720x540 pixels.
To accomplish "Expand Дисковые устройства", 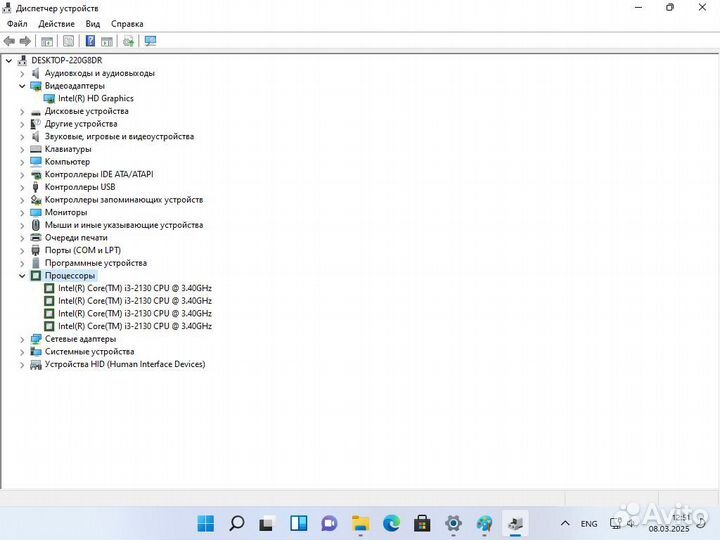I will (x=22, y=112).
